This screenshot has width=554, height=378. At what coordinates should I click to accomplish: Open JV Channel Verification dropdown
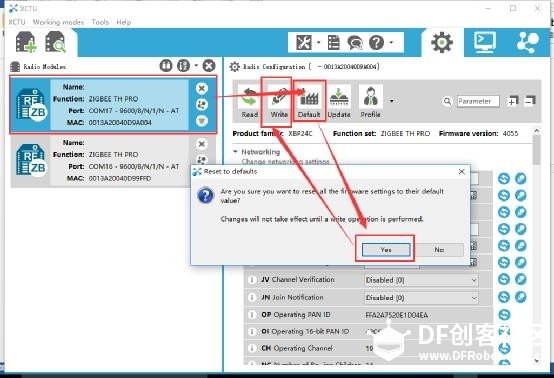[421, 280]
